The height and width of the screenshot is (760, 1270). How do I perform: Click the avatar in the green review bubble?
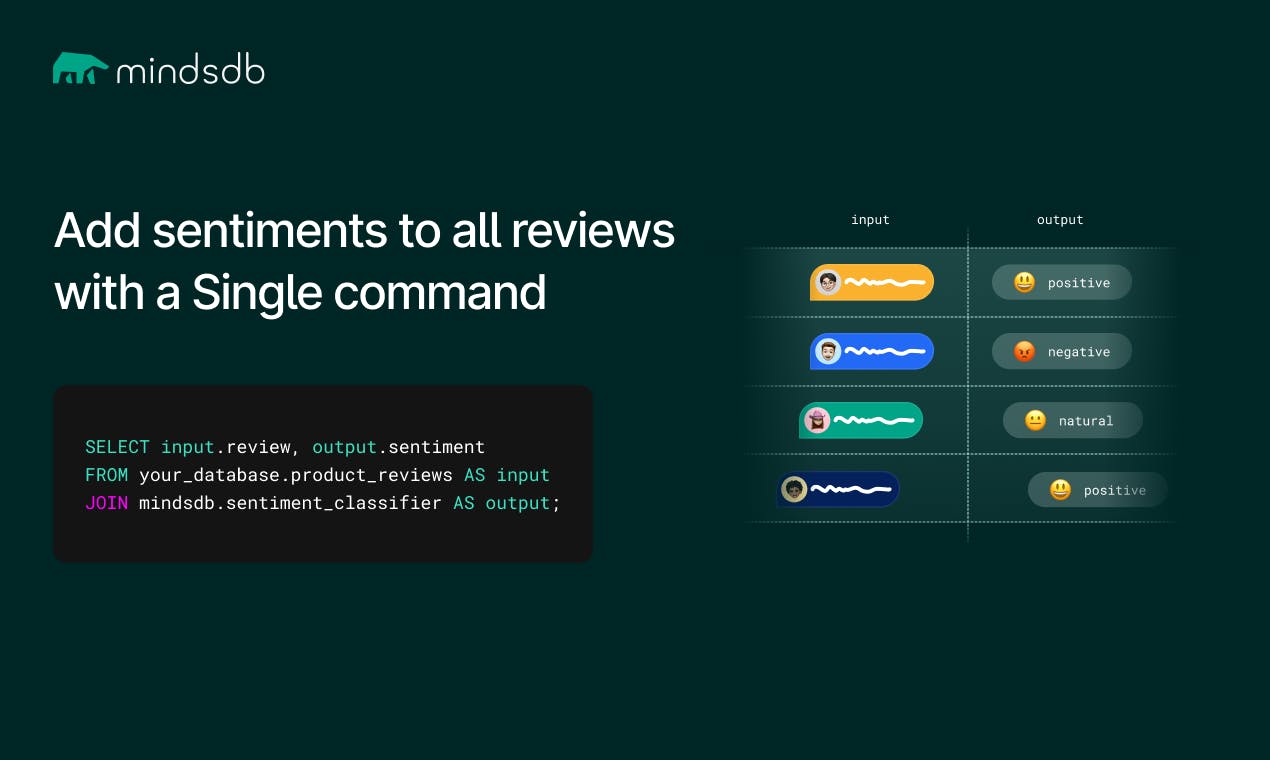click(x=817, y=421)
